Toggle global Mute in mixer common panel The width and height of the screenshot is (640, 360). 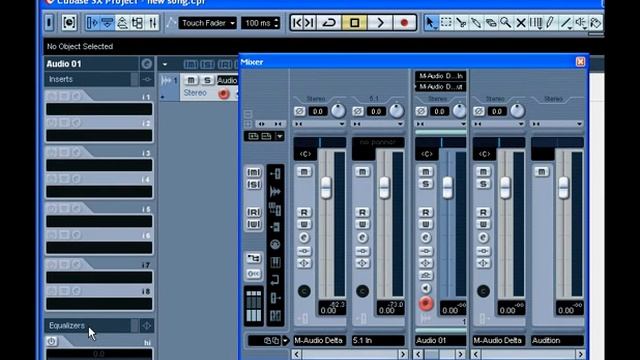coord(253,172)
